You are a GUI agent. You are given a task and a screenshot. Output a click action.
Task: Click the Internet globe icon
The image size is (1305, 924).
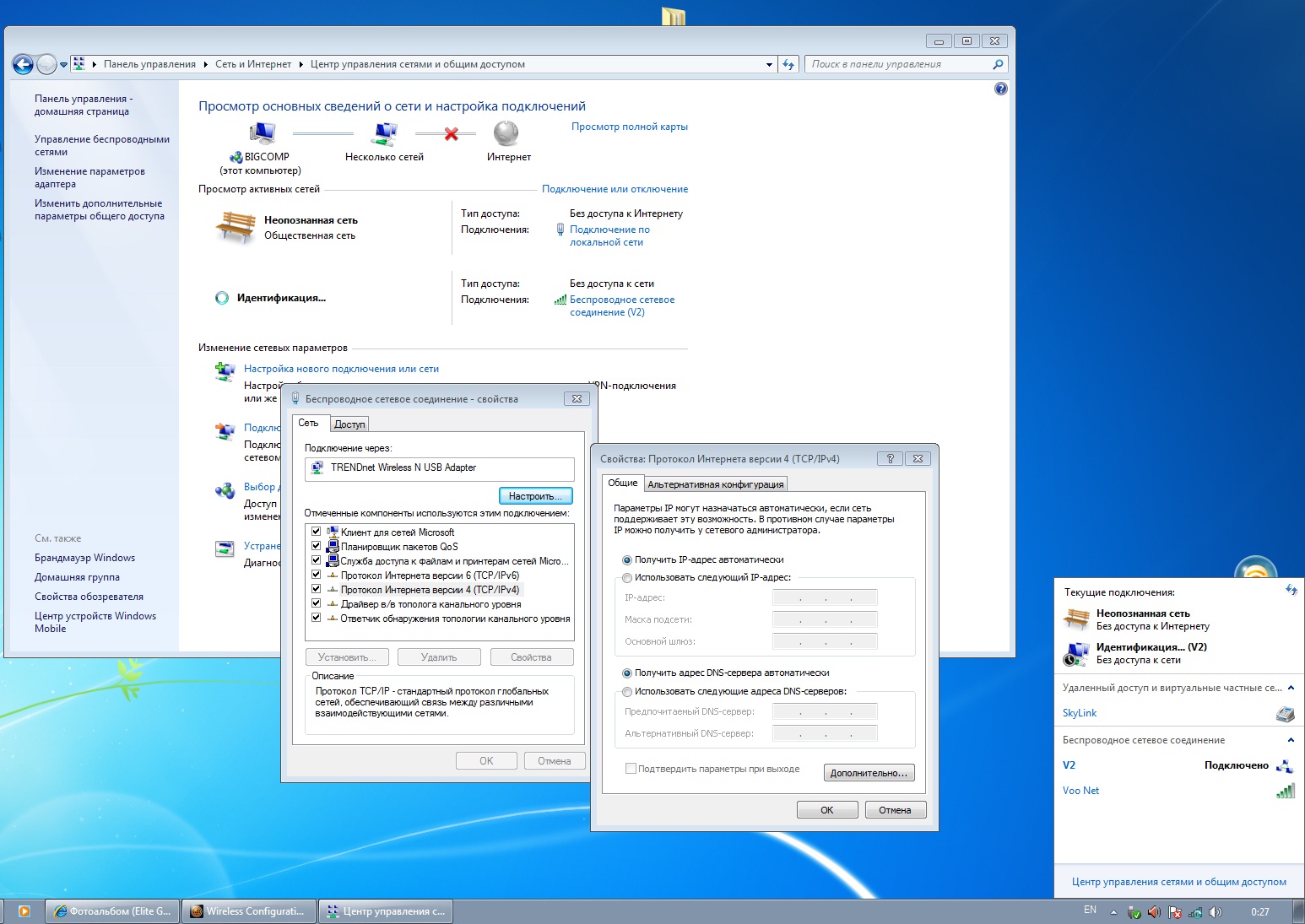pos(506,133)
